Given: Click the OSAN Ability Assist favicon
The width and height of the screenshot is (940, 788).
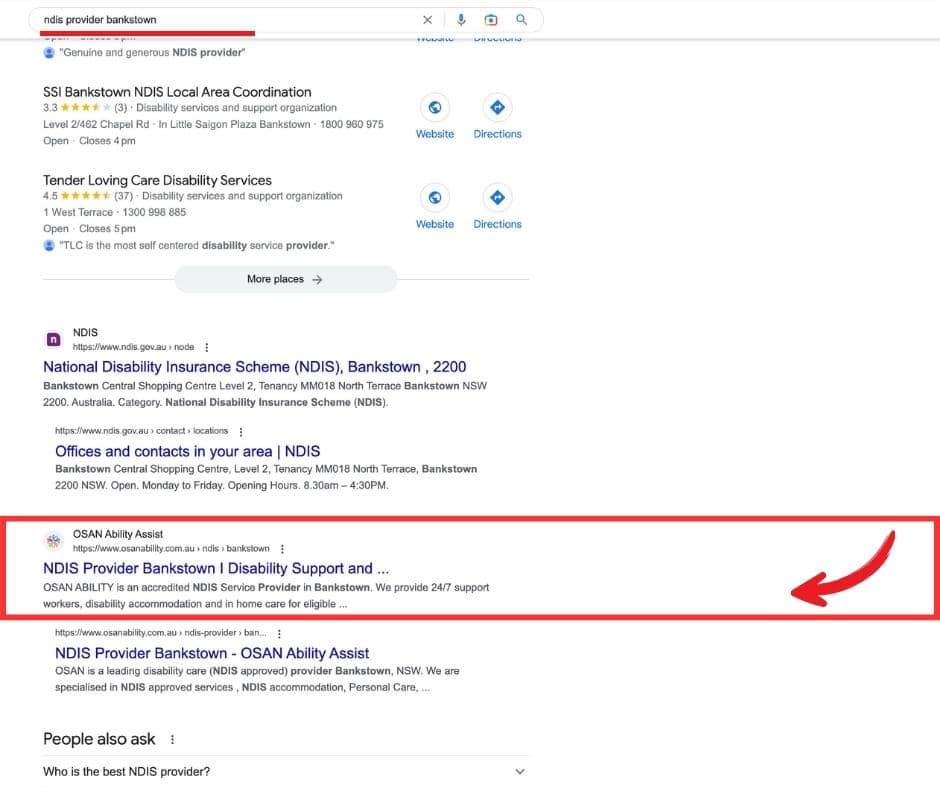Looking at the screenshot, I should (54, 541).
